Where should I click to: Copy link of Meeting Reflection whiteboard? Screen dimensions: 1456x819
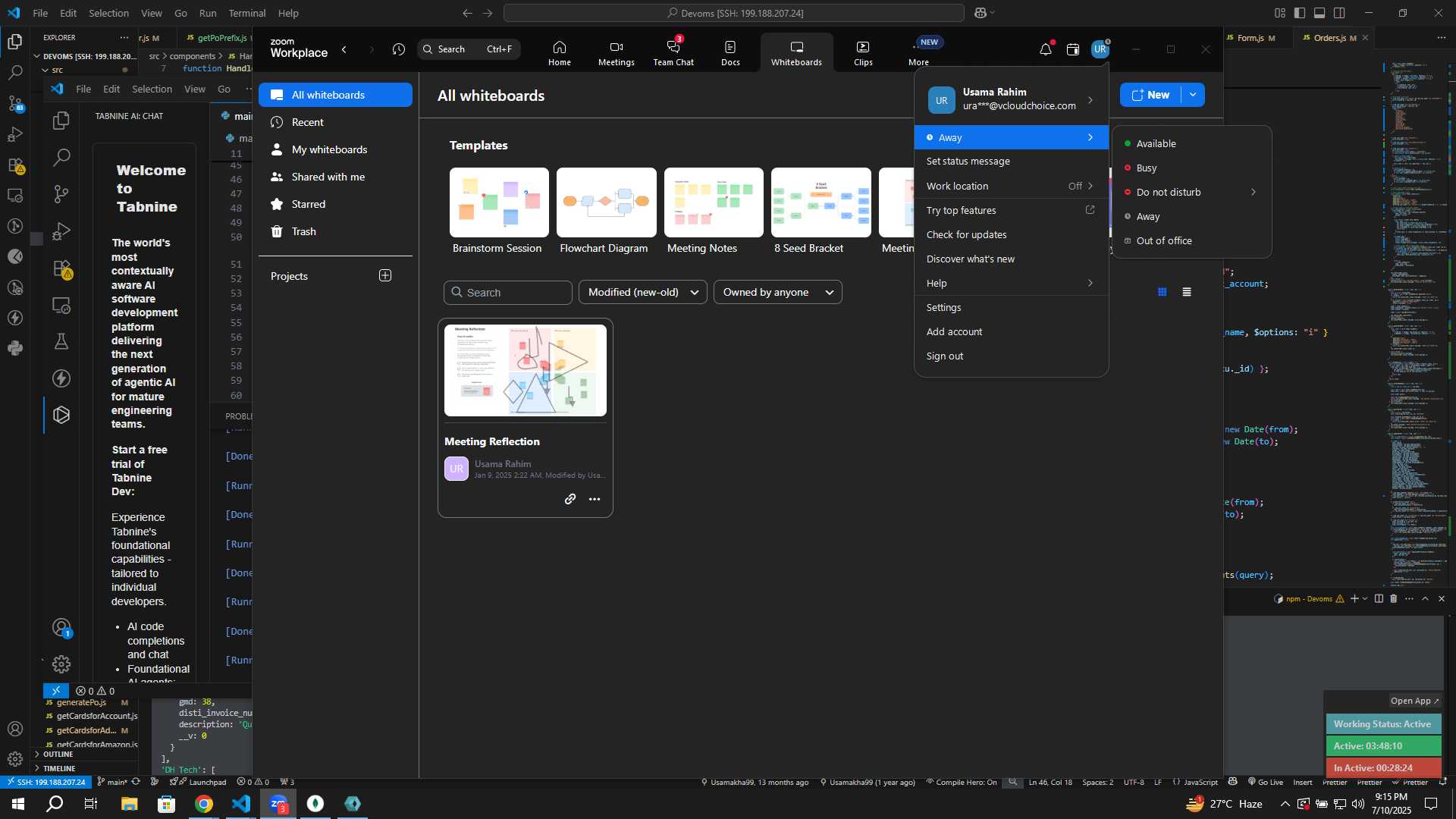570,499
